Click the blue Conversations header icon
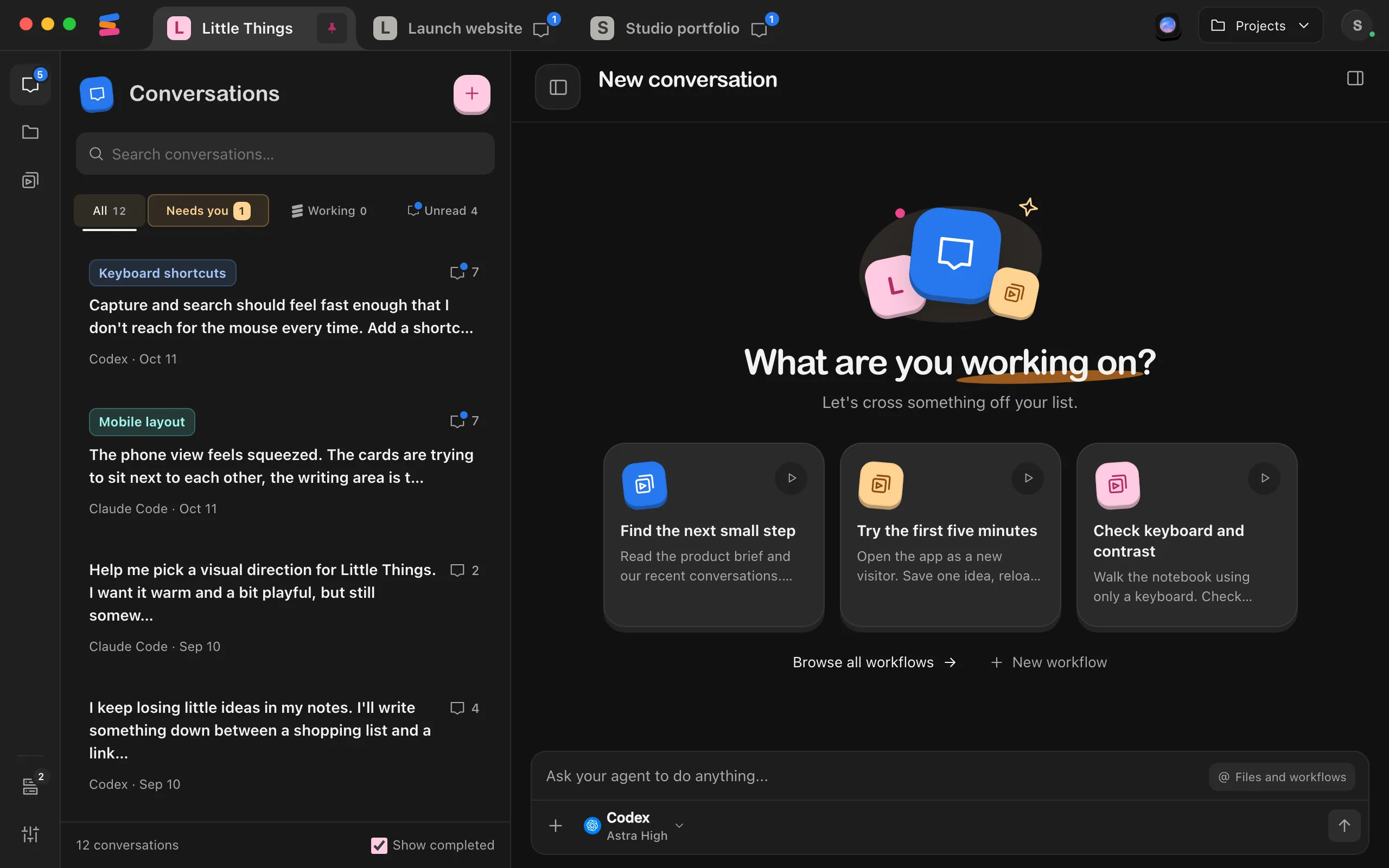This screenshot has width=1389, height=868. 97,93
